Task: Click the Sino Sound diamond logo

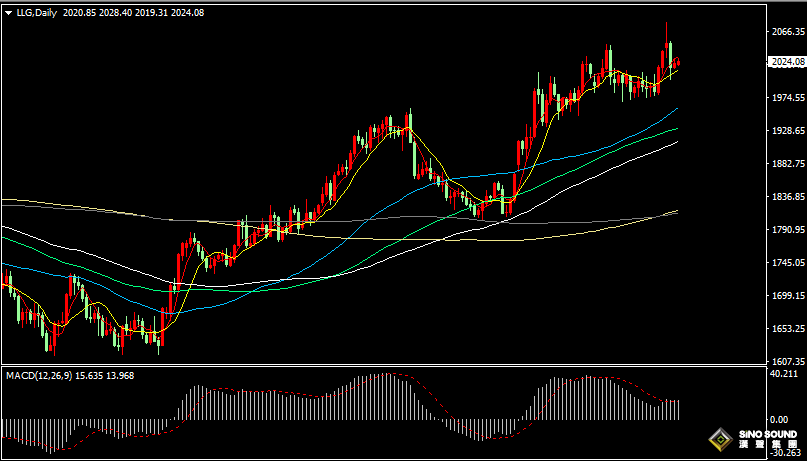Action: click(720, 439)
